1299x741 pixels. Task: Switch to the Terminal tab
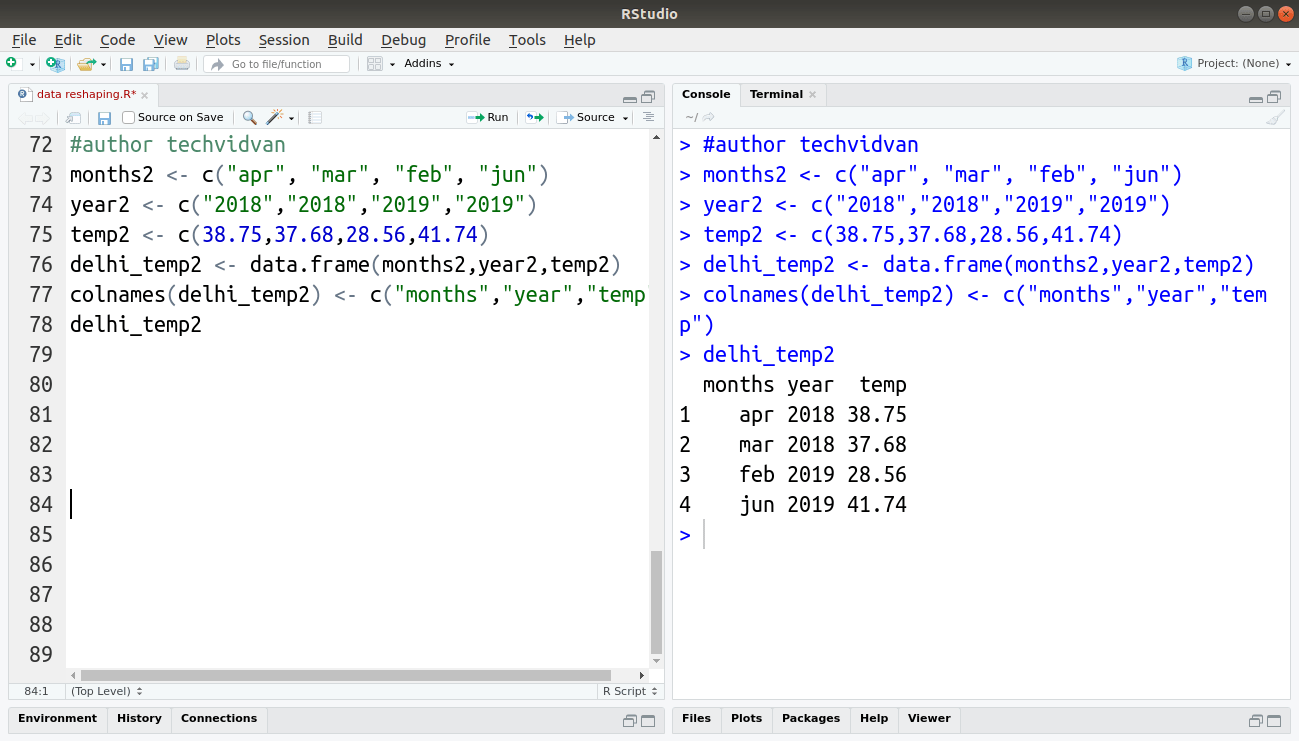point(776,94)
